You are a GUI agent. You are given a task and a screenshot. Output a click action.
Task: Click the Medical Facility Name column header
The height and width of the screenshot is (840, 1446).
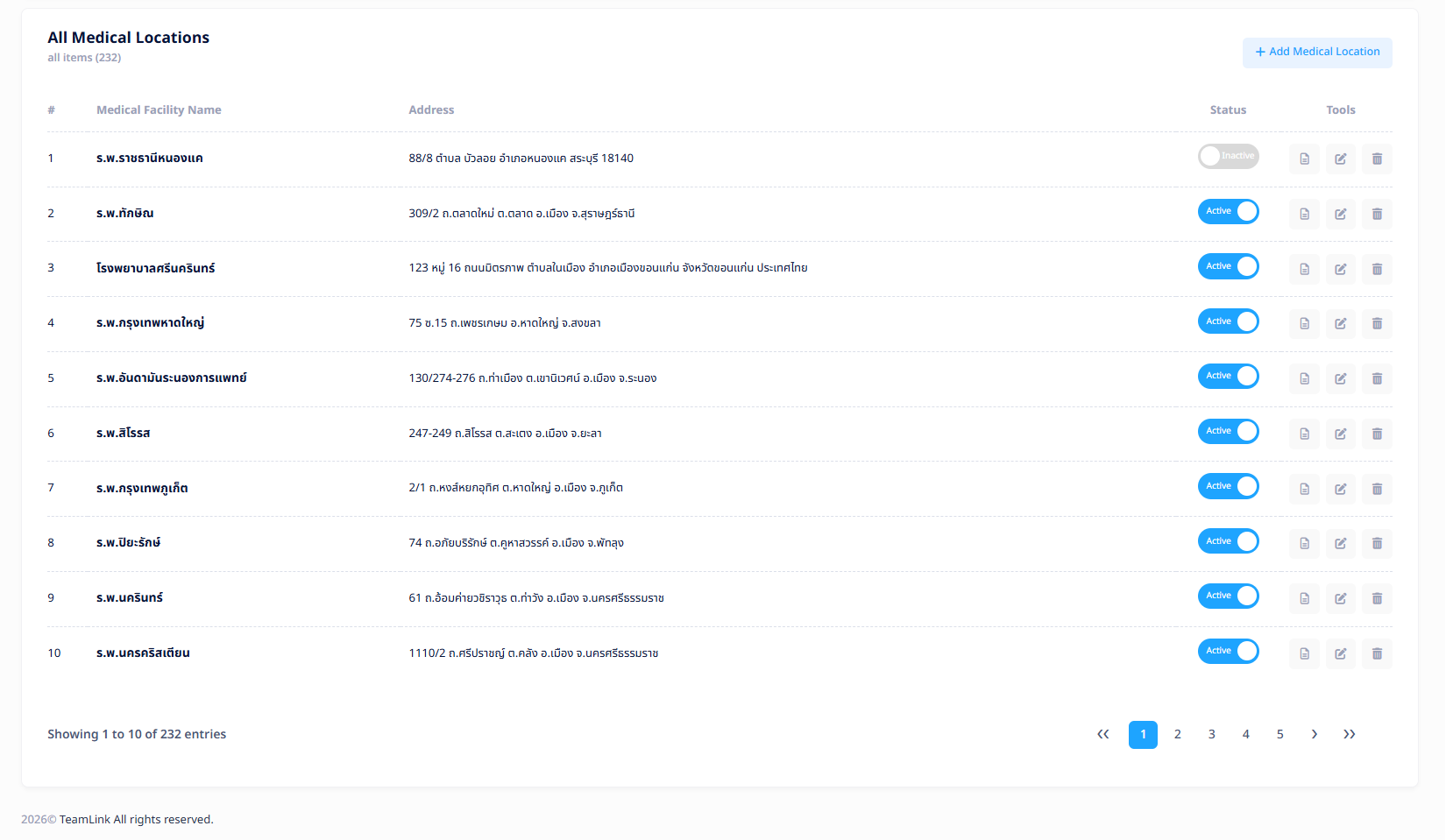pyautogui.click(x=159, y=110)
